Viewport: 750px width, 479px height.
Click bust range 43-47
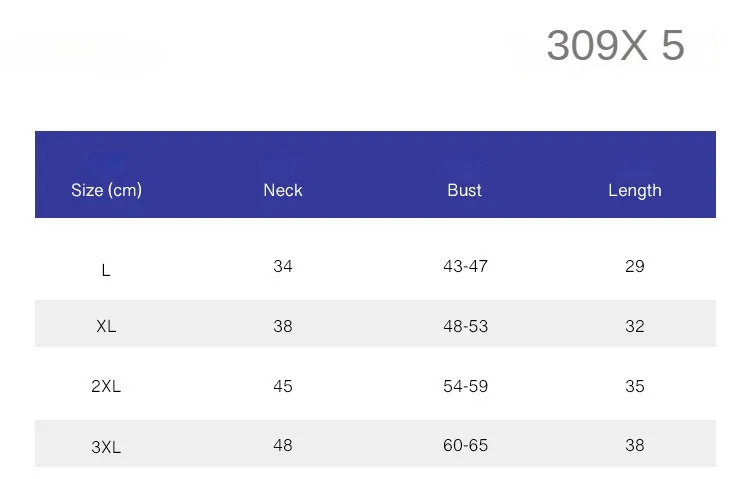tap(465, 266)
